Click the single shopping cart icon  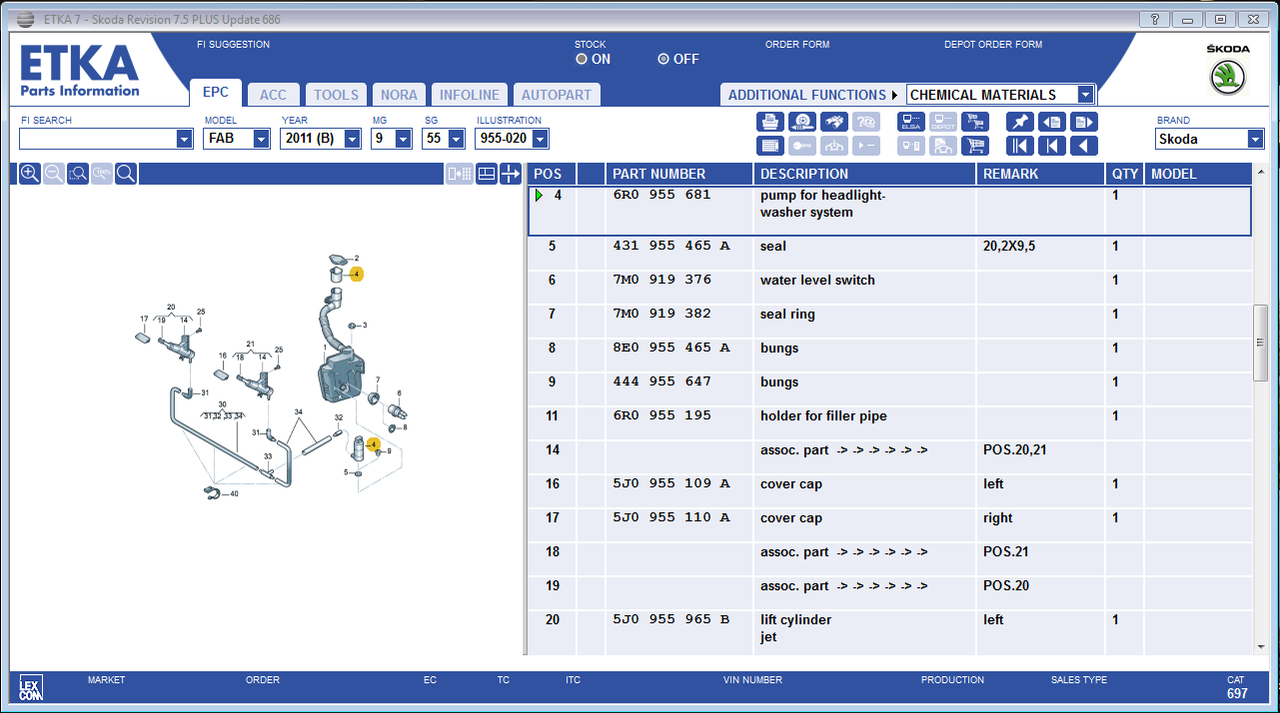pos(974,146)
